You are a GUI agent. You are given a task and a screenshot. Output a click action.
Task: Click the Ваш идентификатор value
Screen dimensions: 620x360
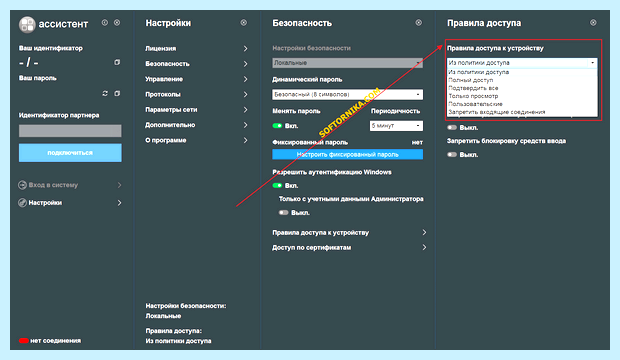point(29,63)
